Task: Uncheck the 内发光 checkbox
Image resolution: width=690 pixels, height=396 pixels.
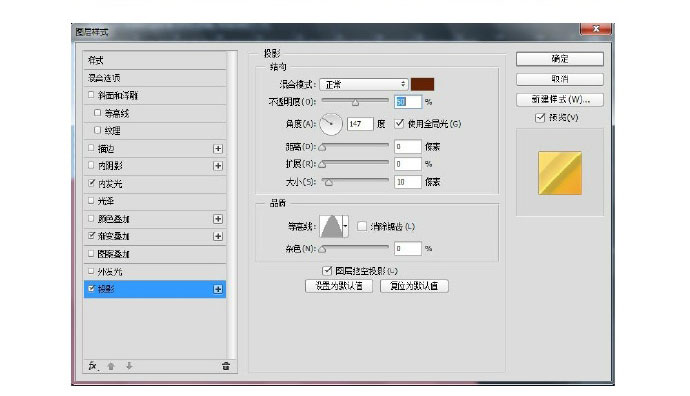Action: pos(91,183)
